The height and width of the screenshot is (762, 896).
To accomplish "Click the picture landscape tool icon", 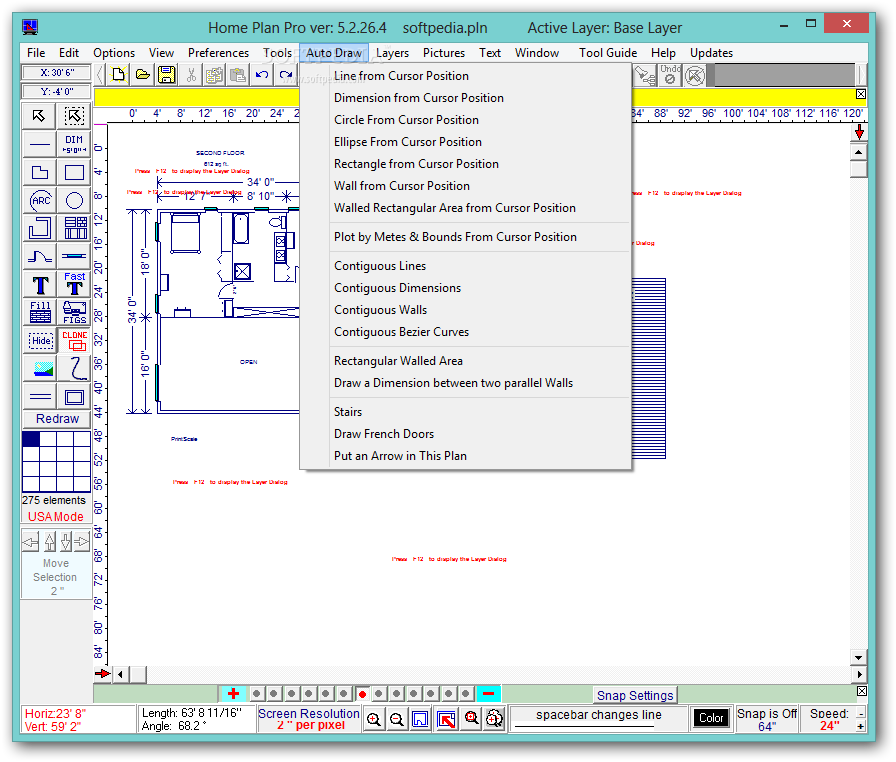I will 39,368.
